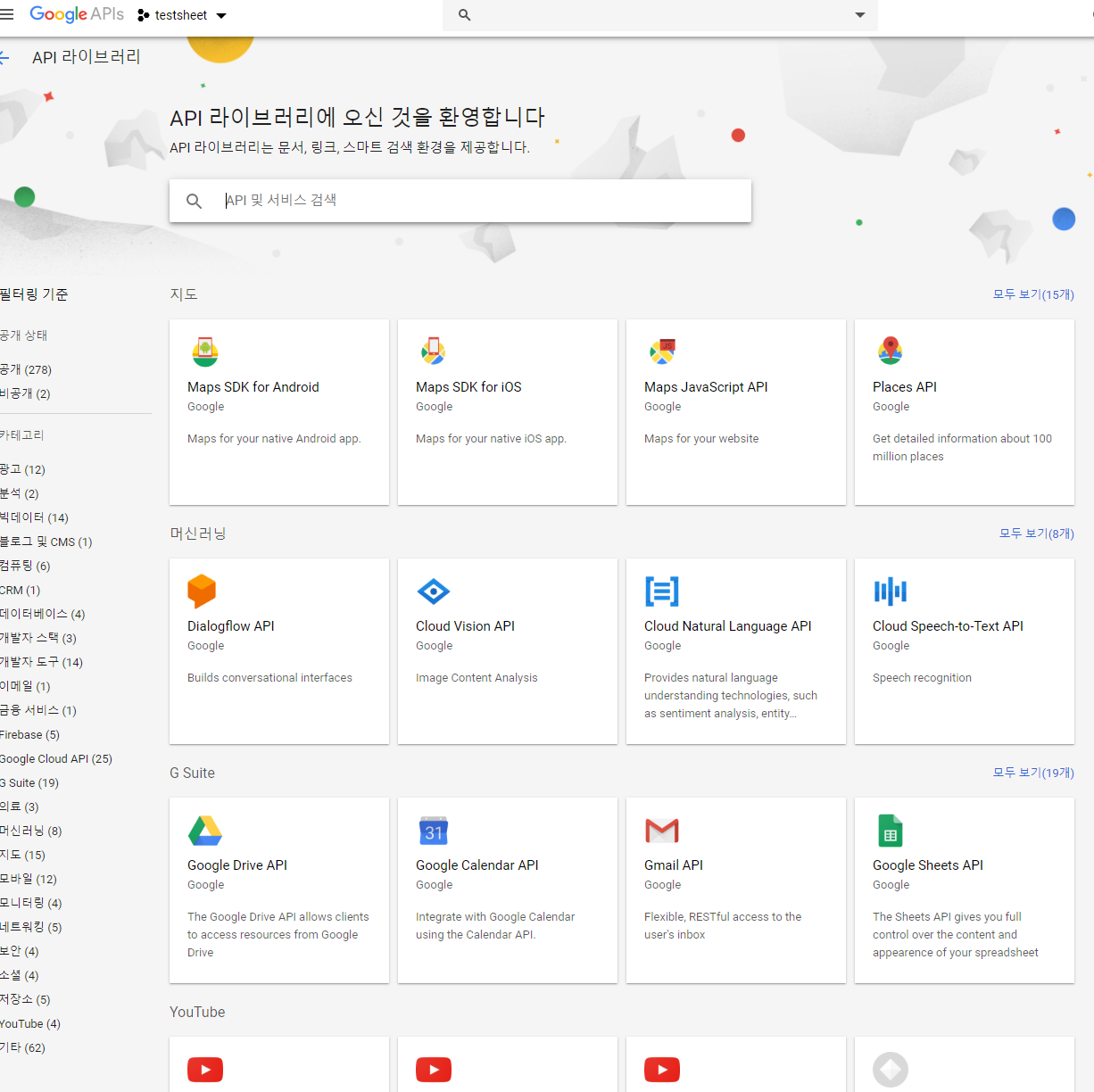
Task: Open the hamburger navigation menu
Action: click(x=6, y=15)
